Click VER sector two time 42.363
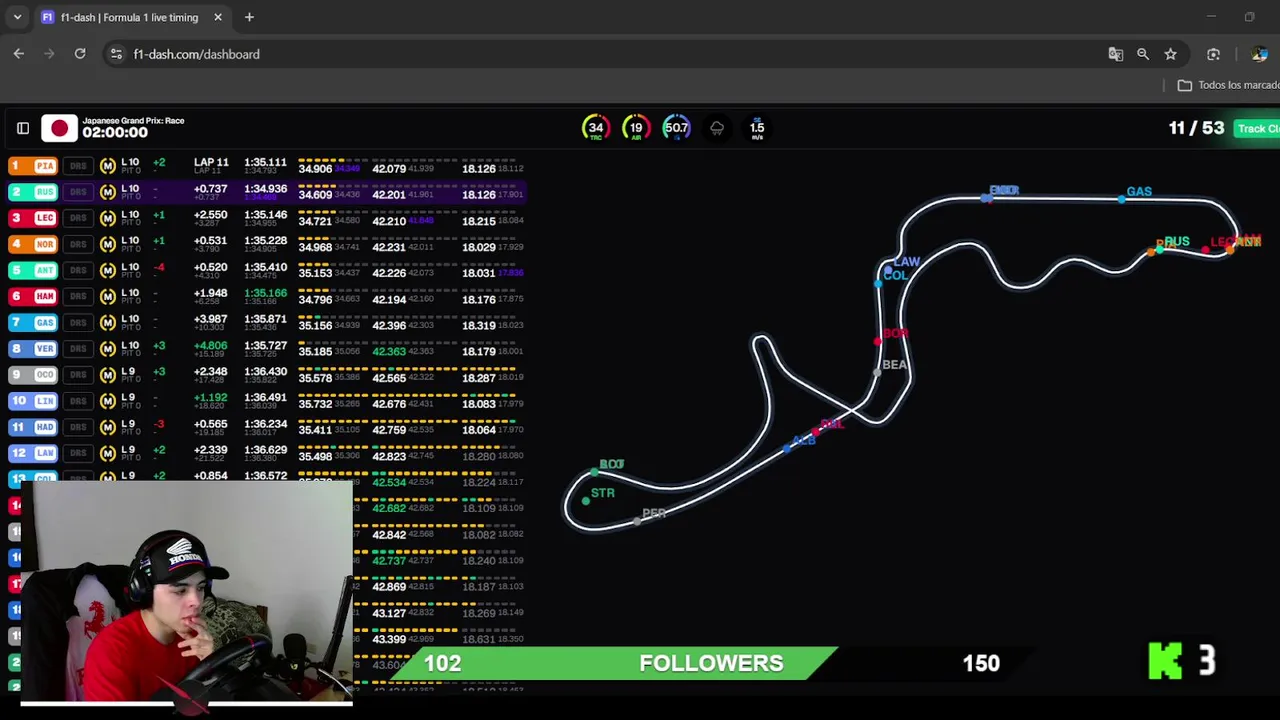This screenshot has width=1280, height=720. (x=388, y=351)
